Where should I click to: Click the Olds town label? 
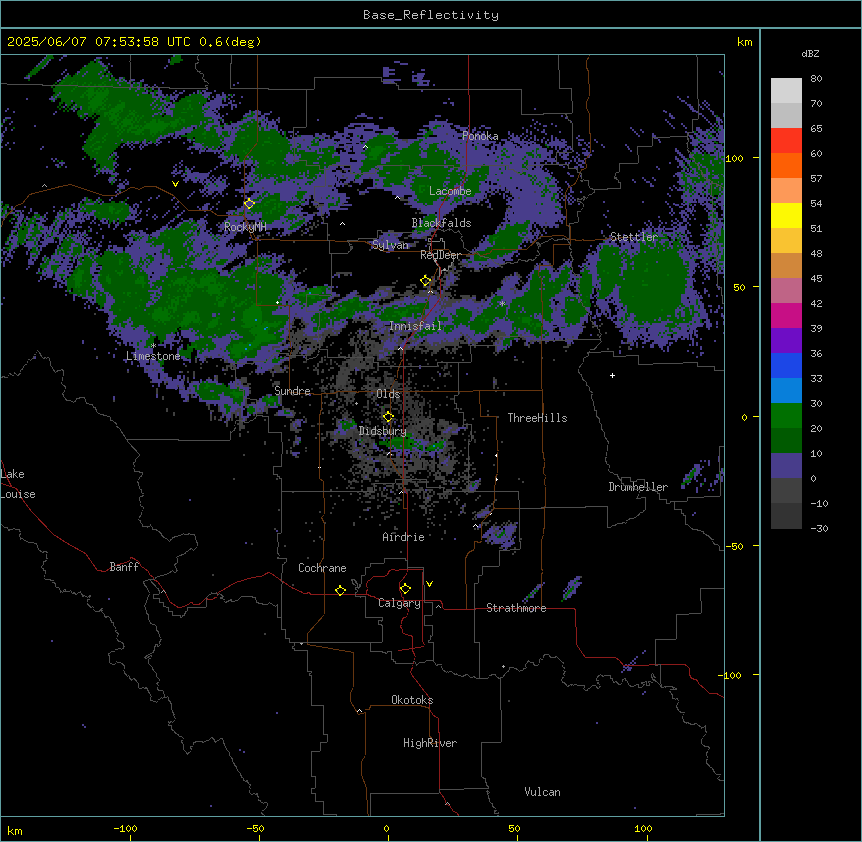coord(388,394)
